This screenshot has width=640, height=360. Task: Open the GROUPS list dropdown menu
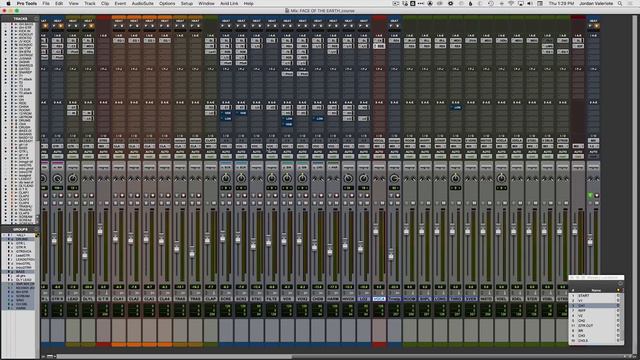(x=36, y=230)
